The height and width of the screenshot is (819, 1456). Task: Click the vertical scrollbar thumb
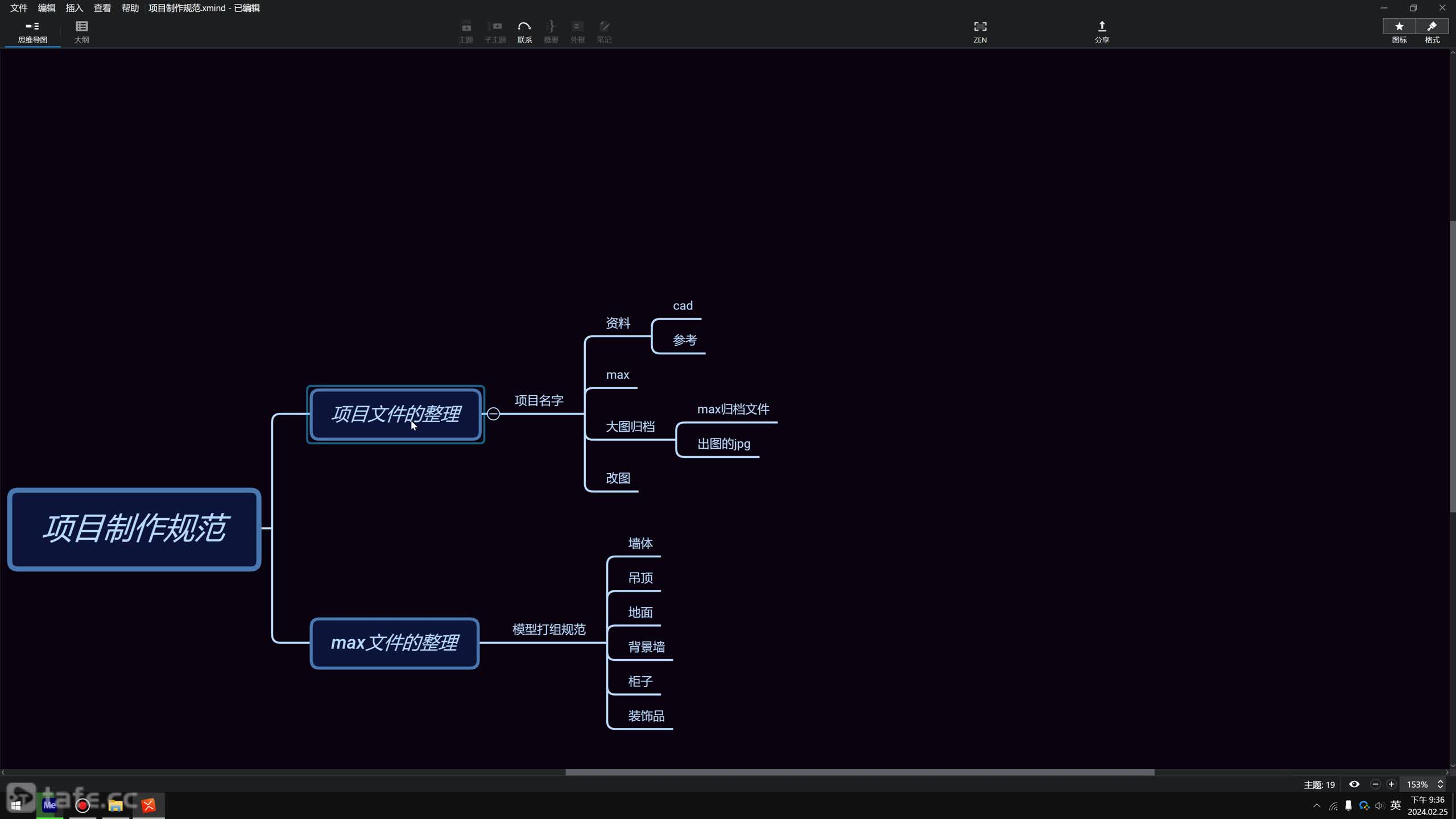click(1452, 366)
